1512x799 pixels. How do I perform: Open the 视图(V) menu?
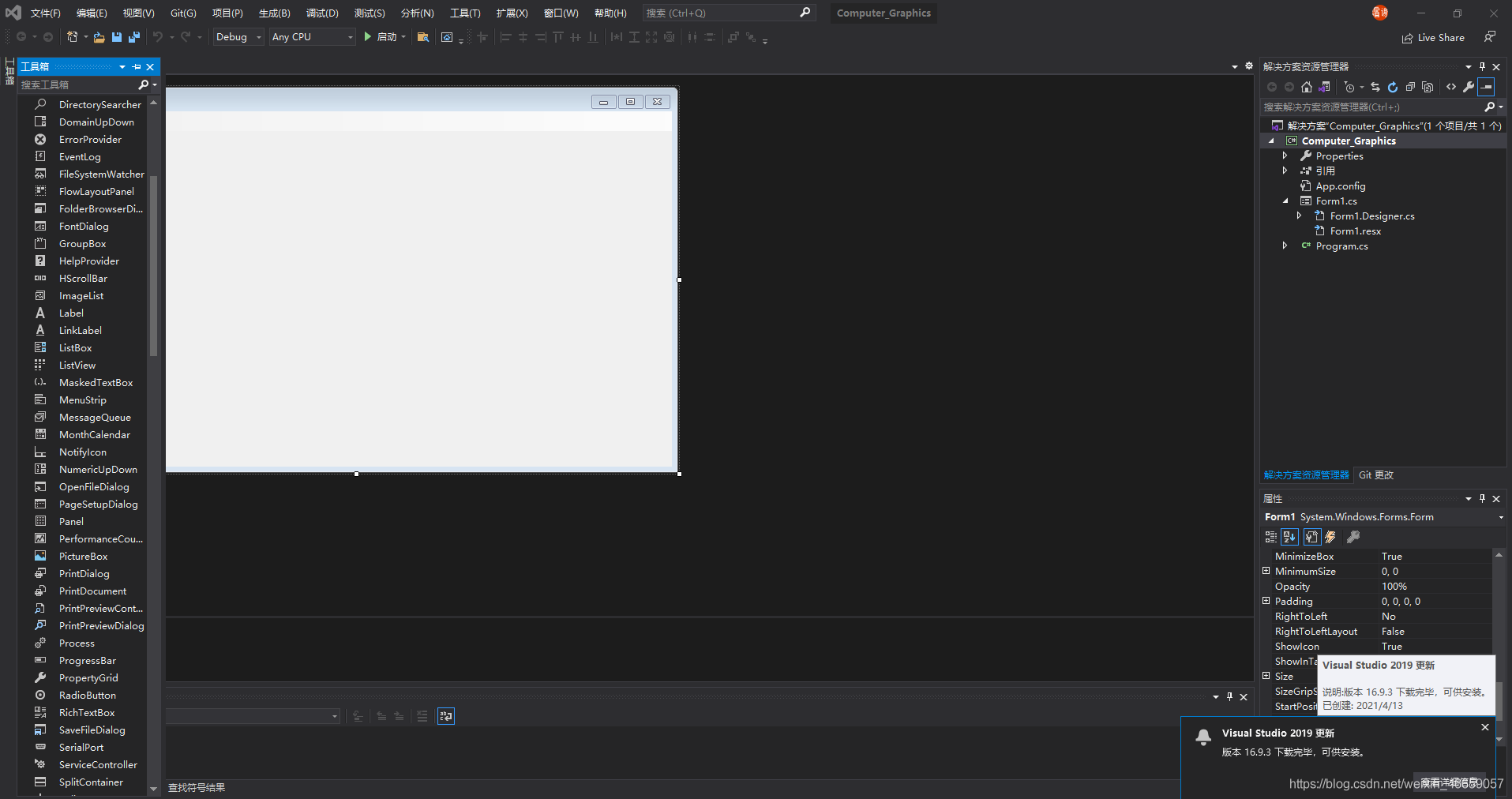point(138,13)
